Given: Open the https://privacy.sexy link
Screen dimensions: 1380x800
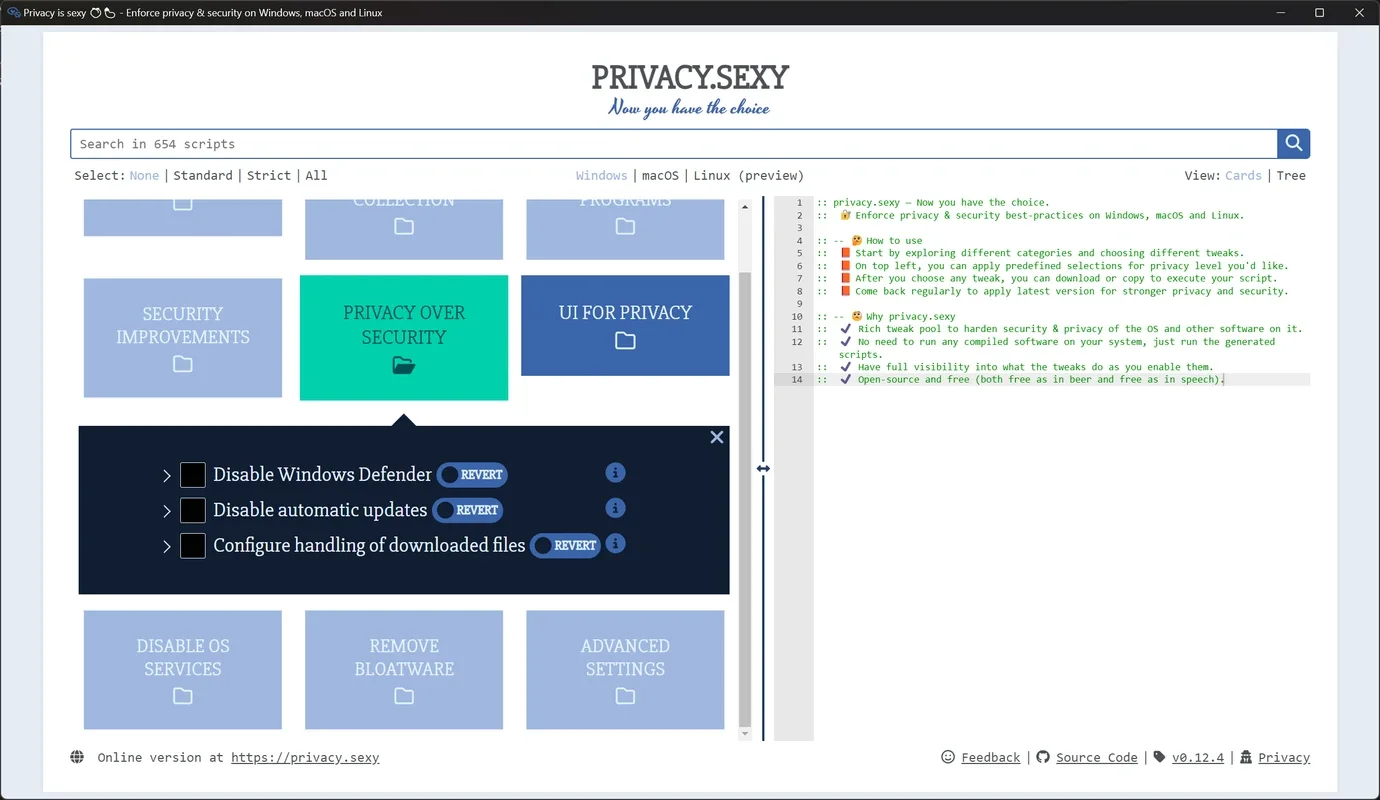Looking at the screenshot, I should tap(305, 757).
